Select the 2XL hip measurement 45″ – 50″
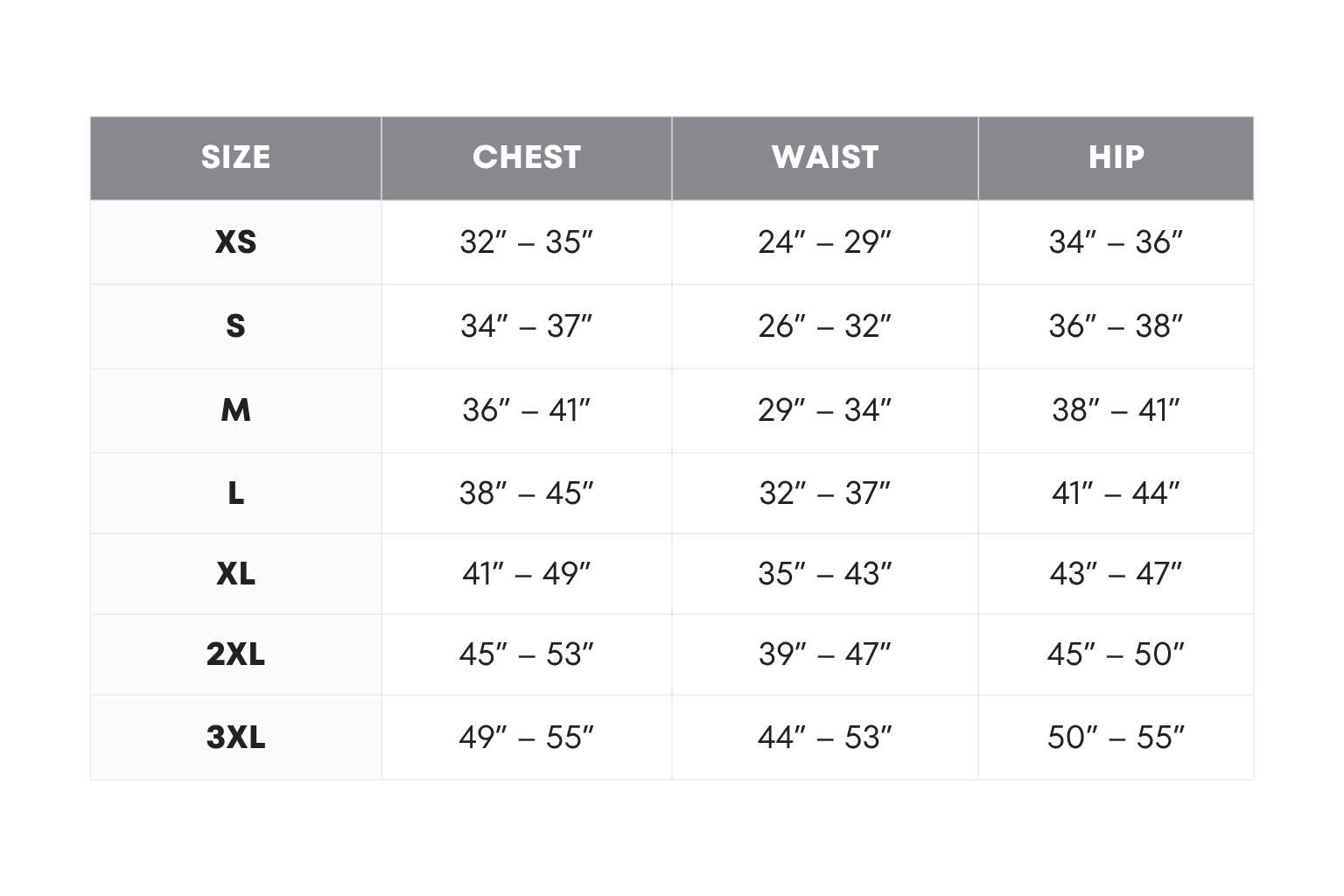This screenshot has height=896, width=1344. 1116,654
